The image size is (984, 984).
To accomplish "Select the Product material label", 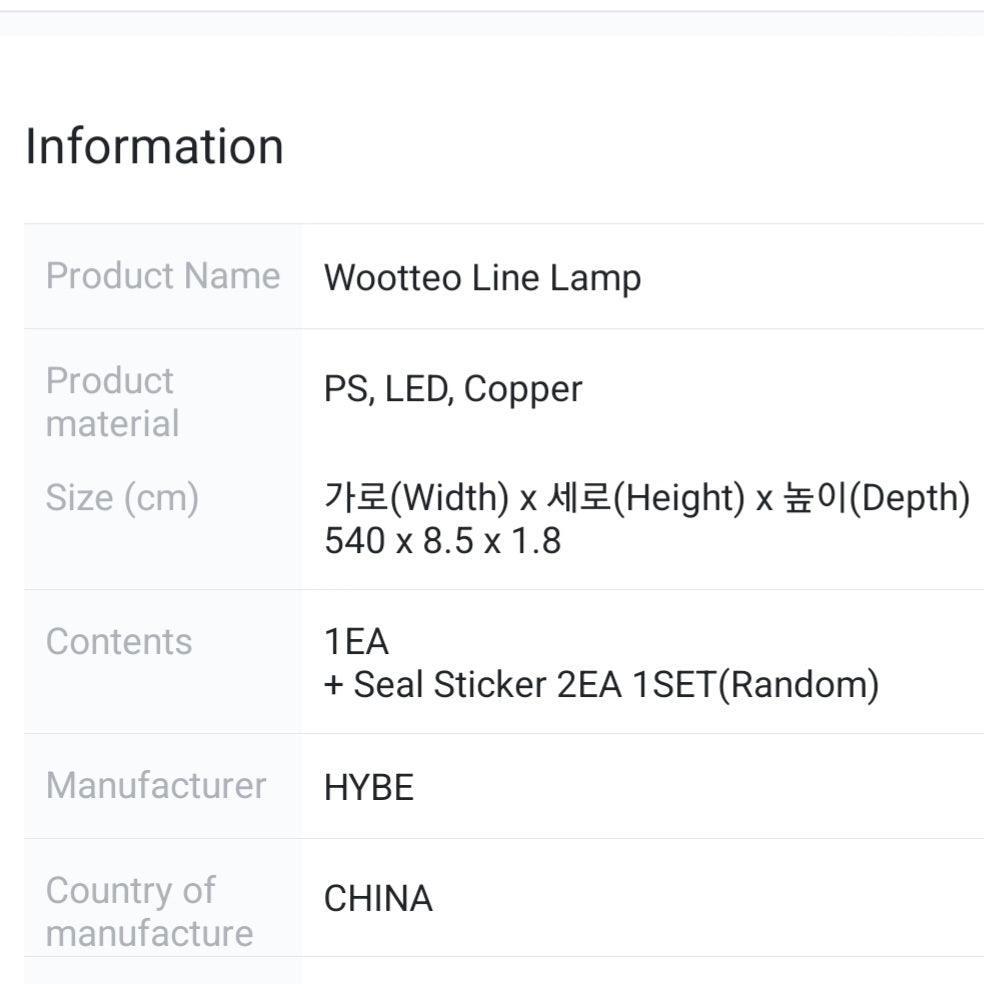I will pos(112,402).
